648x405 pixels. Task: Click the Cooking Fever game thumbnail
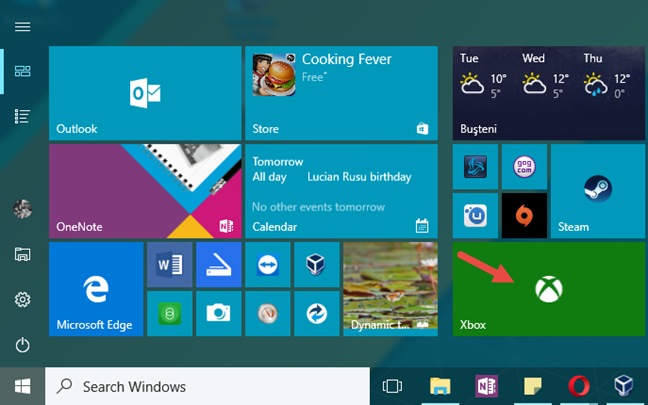(274, 75)
